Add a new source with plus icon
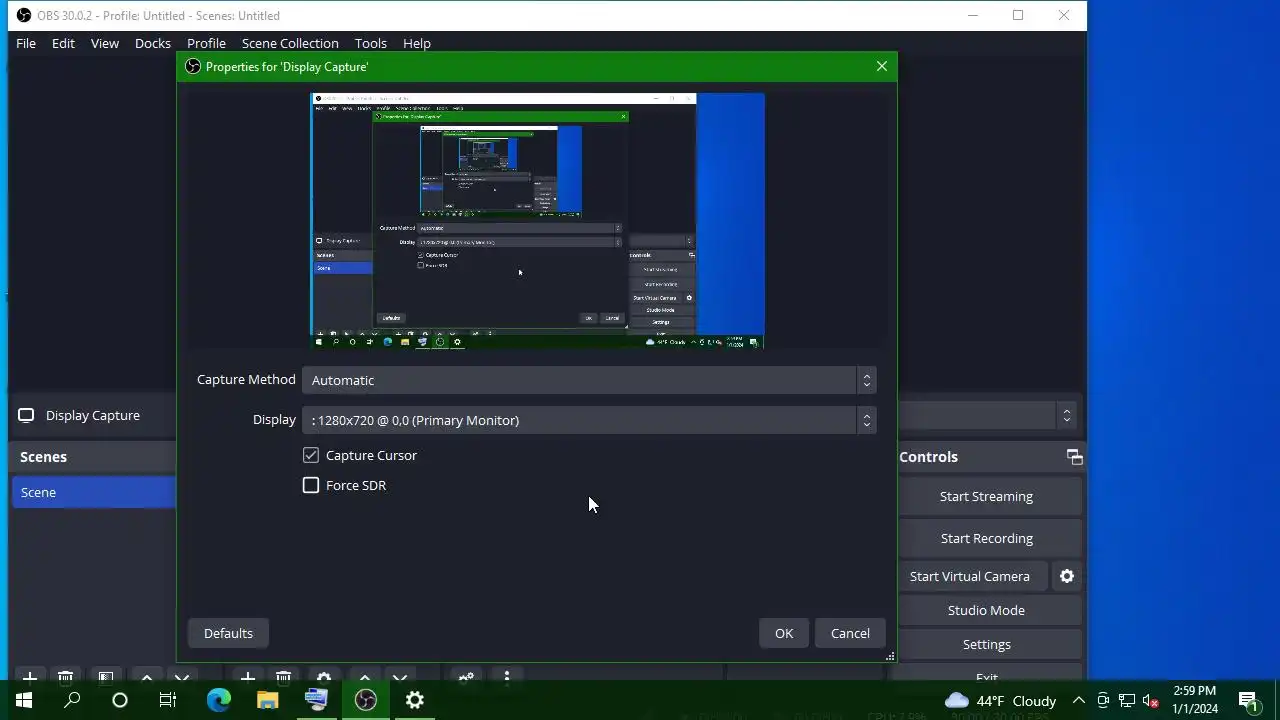 [247, 677]
